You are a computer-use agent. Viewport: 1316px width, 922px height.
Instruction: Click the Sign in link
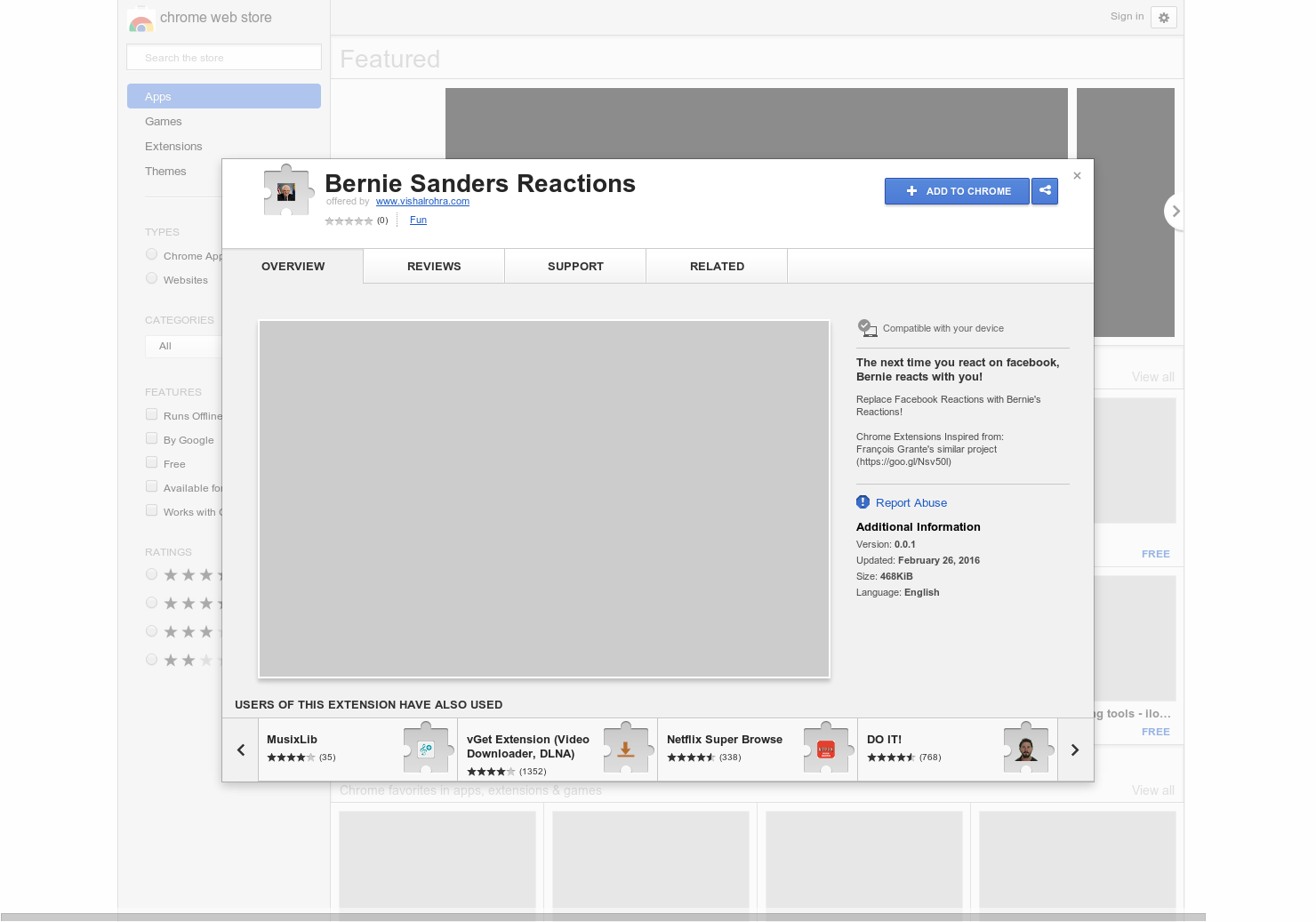coord(1127,16)
